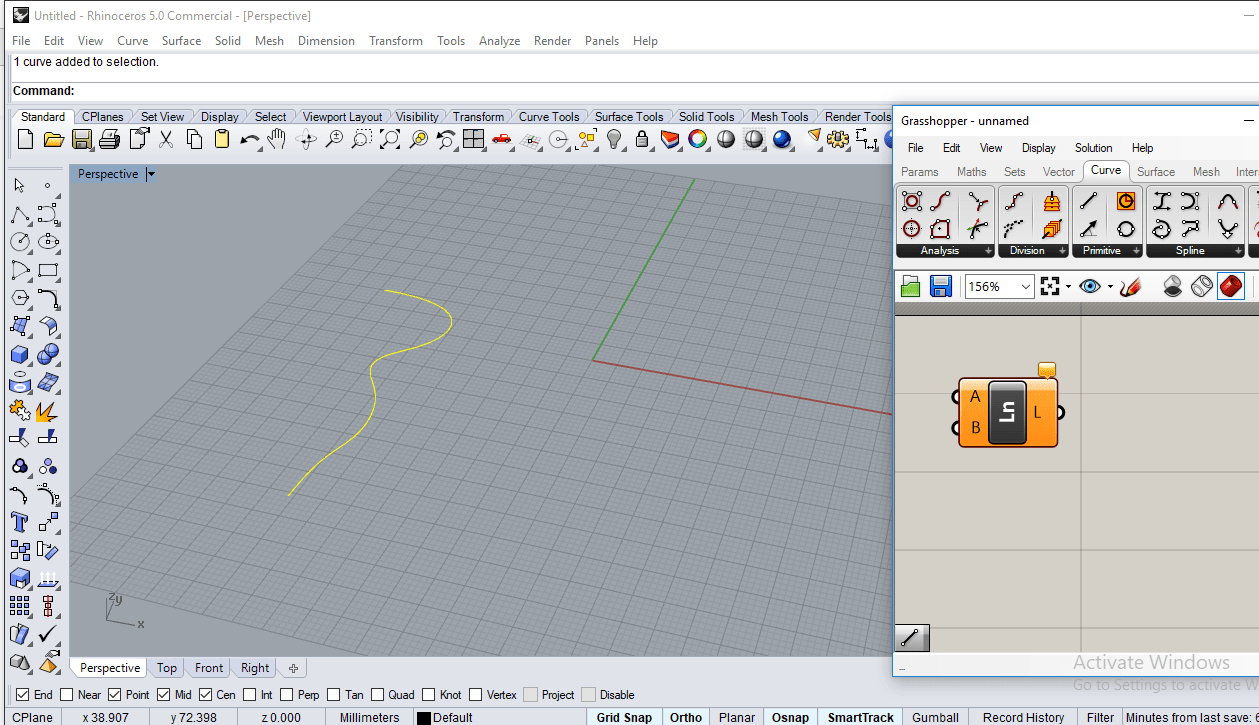Open the Analyze menu in Rhino
This screenshot has width=1259, height=725.
point(499,41)
